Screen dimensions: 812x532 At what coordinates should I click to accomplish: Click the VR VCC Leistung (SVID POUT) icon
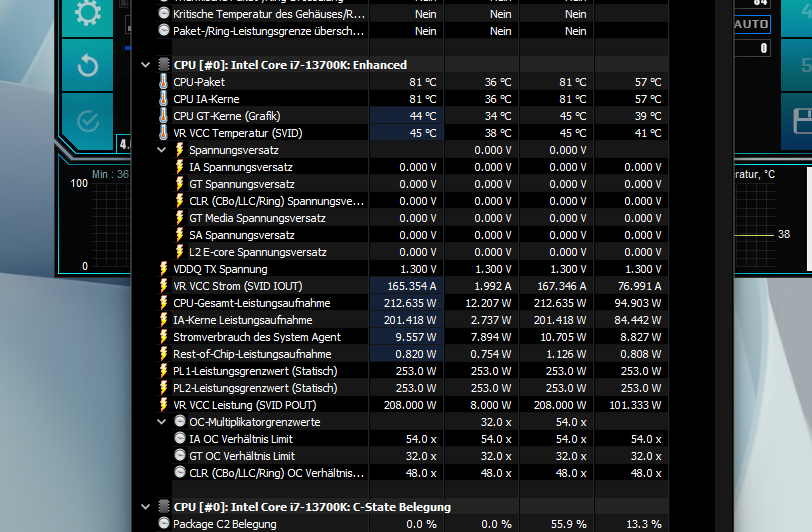pos(164,405)
